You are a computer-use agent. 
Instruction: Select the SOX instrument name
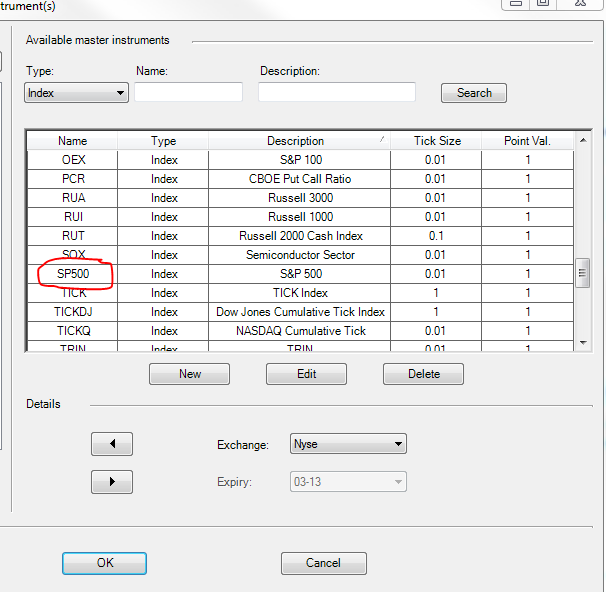click(x=73, y=255)
